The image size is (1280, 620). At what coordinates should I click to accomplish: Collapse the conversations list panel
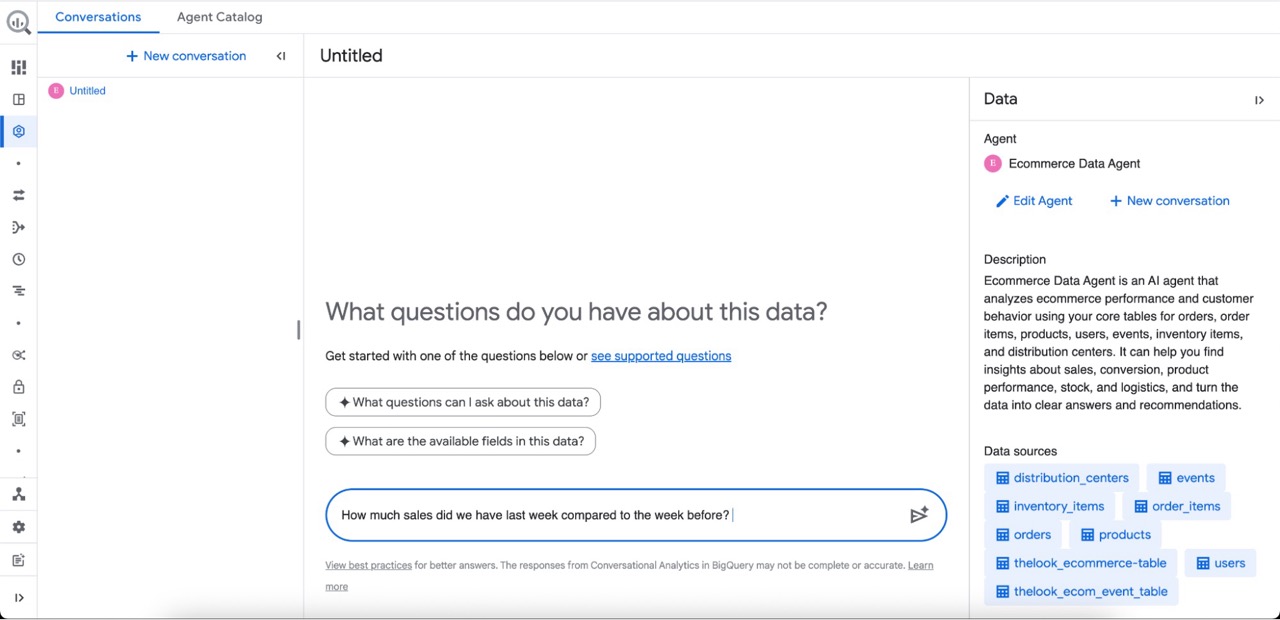point(281,56)
